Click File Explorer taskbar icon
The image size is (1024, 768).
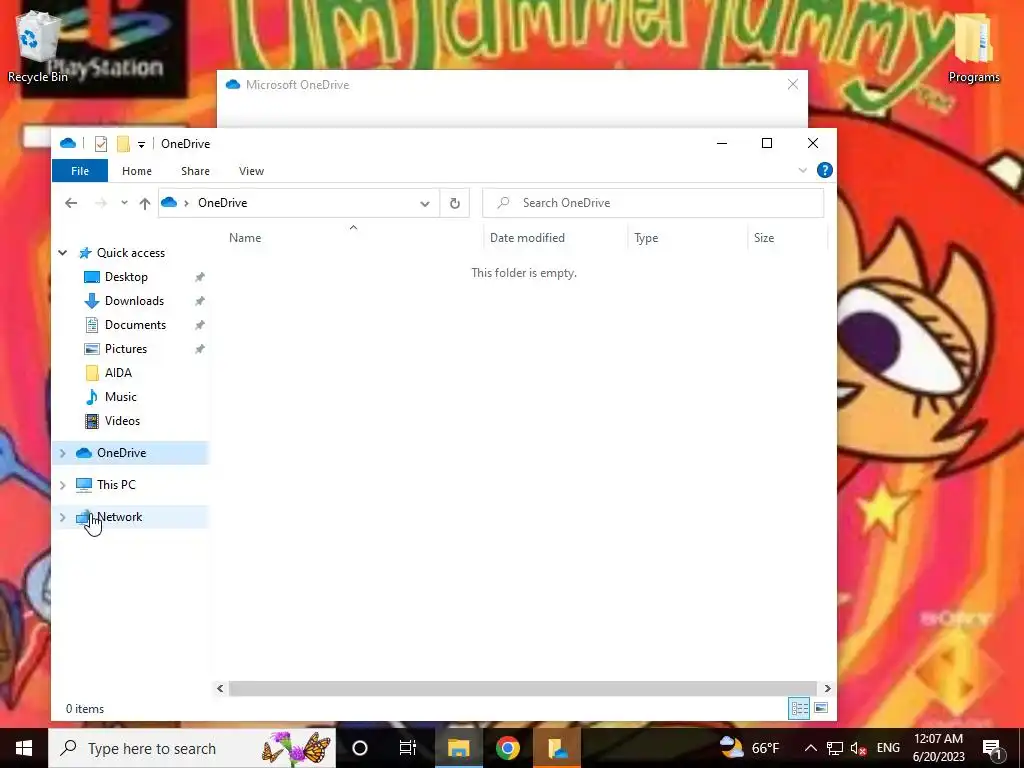(458, 748)
